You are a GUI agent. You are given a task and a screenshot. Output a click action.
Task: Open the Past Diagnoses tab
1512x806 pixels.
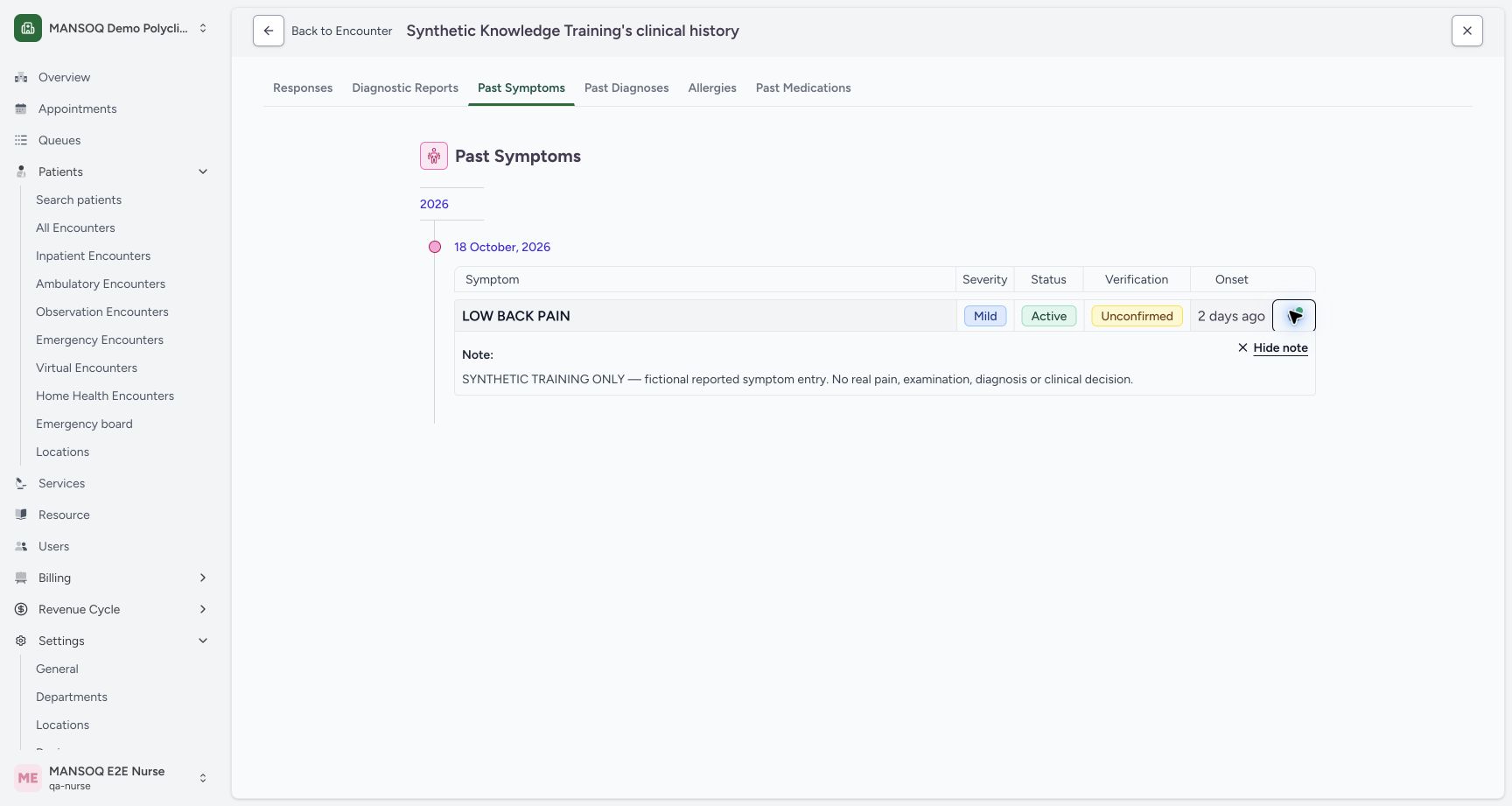626,88
